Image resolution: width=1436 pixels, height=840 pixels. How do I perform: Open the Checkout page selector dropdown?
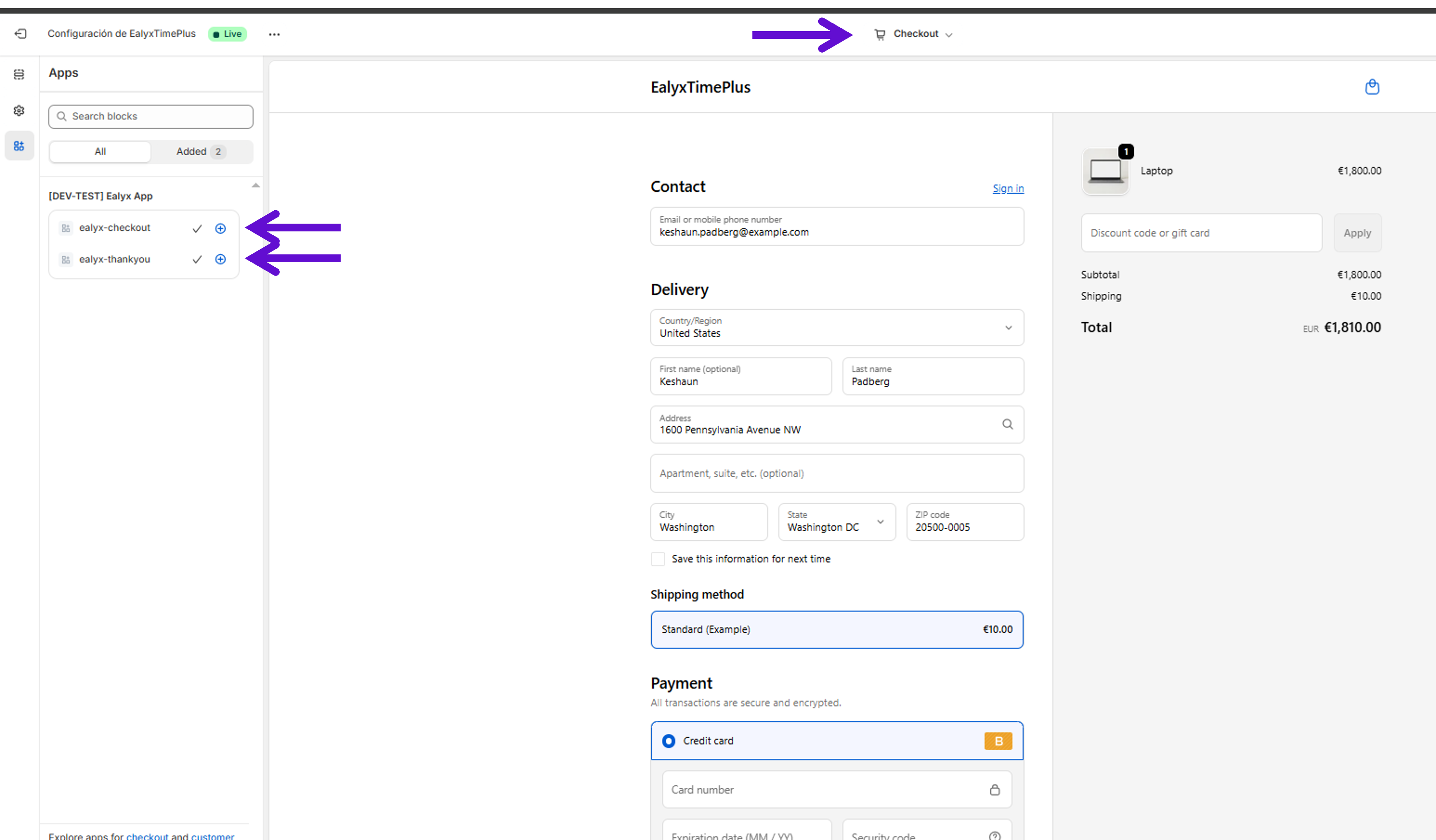click(914, 34)
